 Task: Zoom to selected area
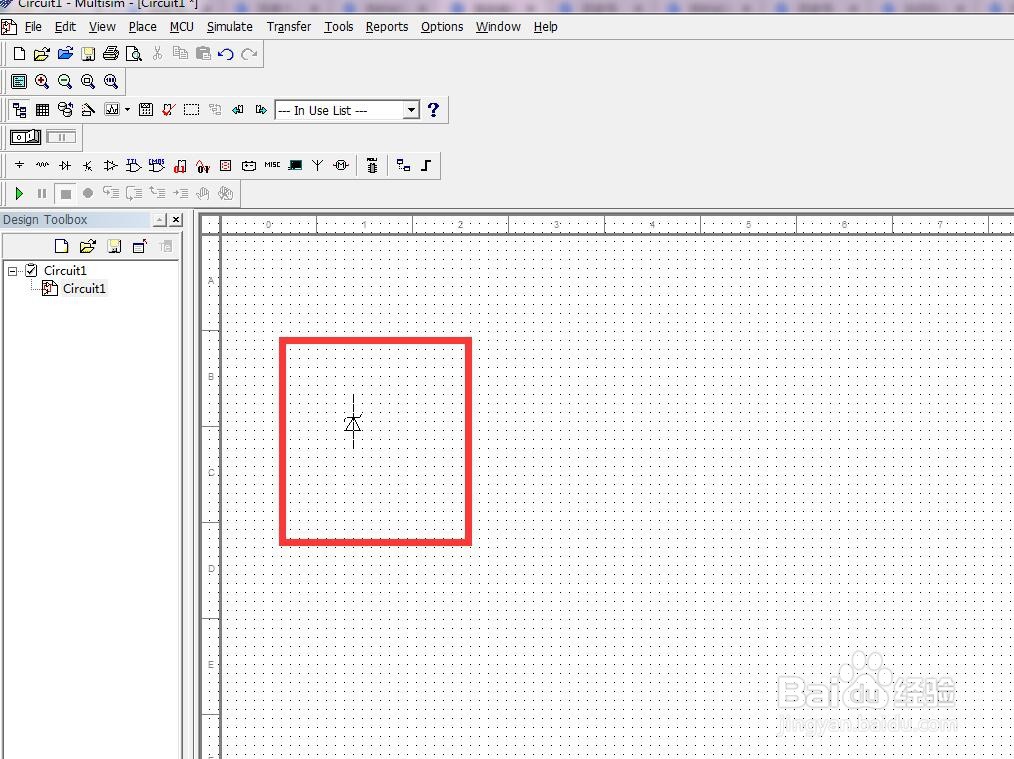88,81
